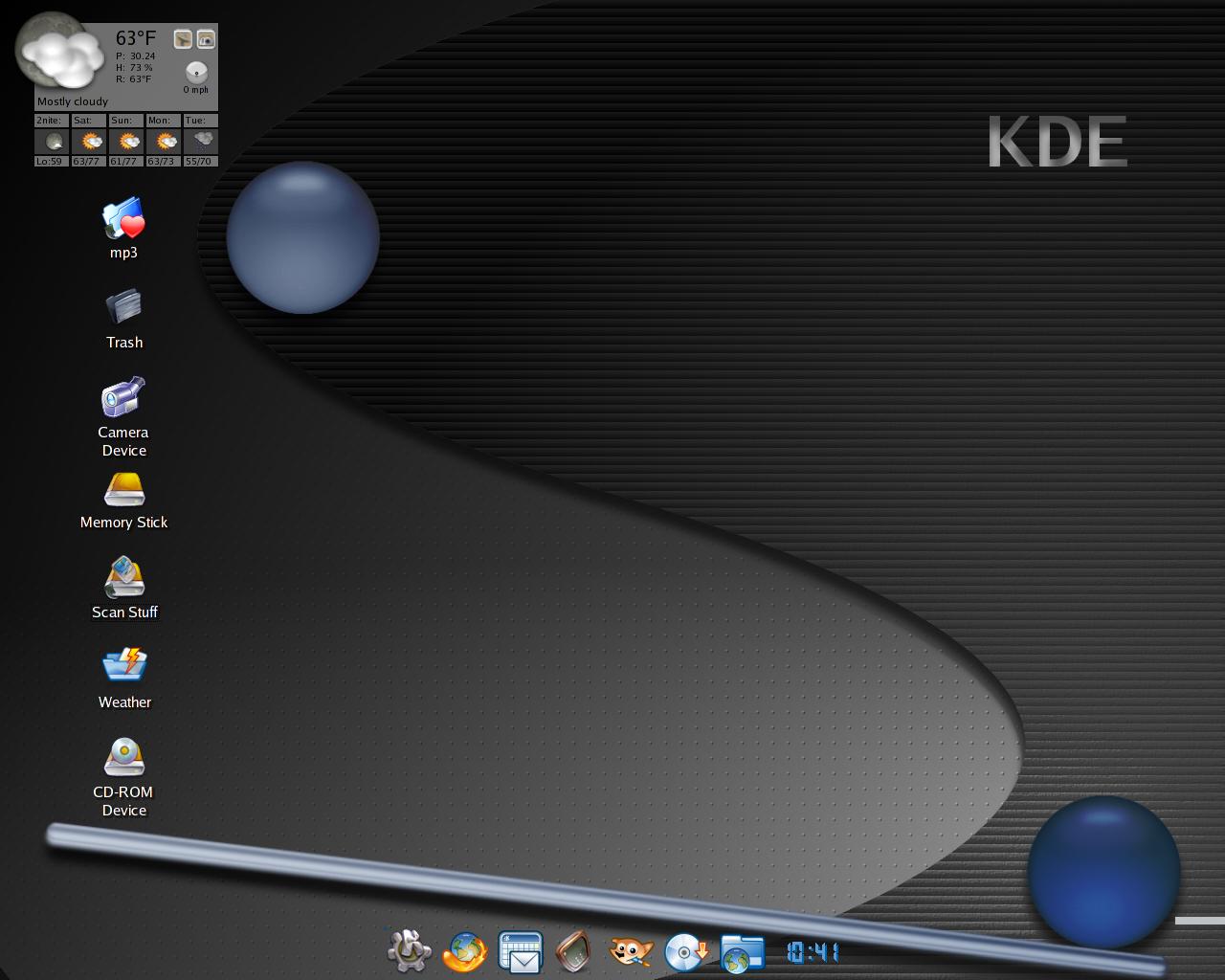
Task: Launch GIMP from the dock
Action: pyautogui.click(x=631, y=952)
